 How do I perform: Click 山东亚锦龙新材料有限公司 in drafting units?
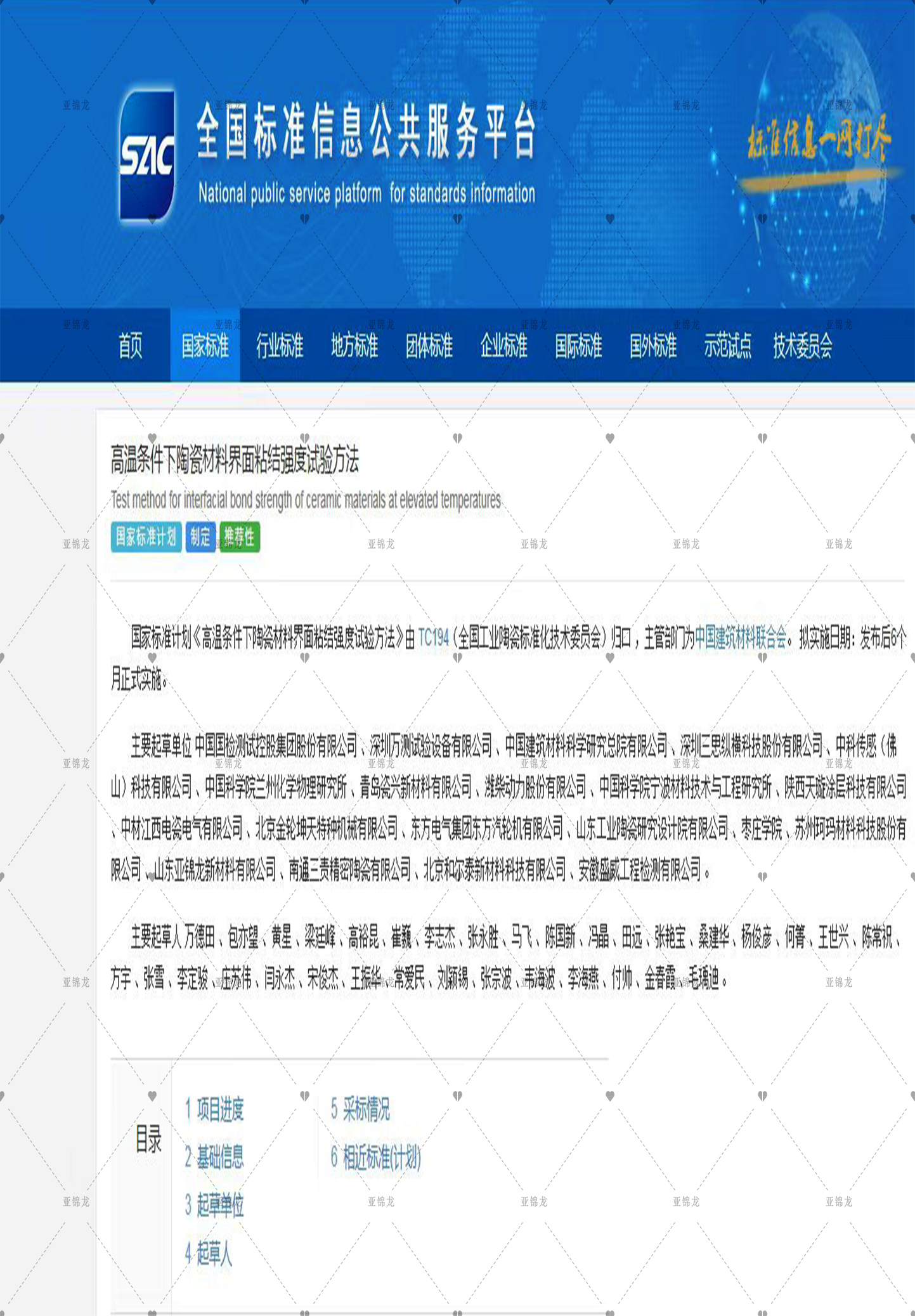pyautogui.click(x=216, y=870)
